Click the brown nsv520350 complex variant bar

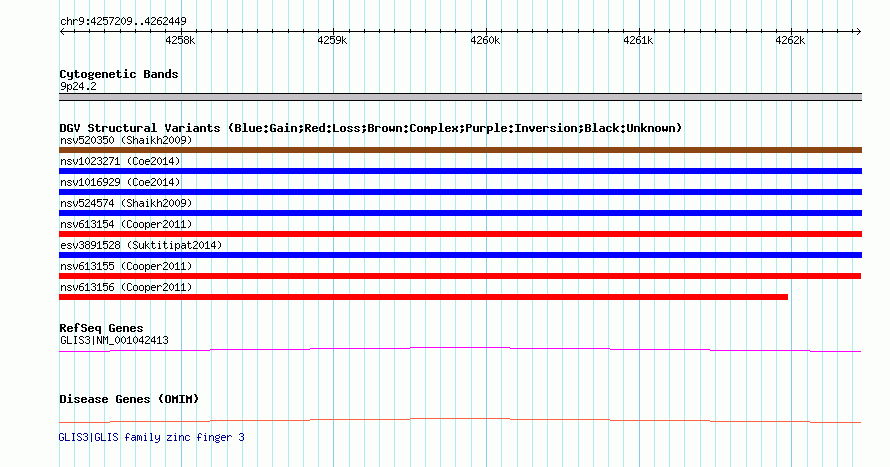coord(460,150)
